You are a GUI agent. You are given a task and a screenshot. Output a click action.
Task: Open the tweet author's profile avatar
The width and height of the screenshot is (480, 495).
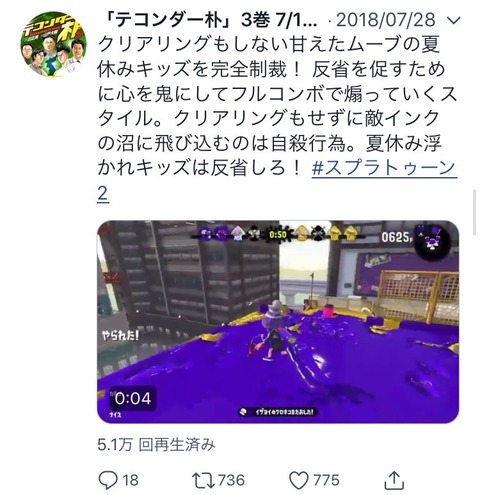(53, 44)
